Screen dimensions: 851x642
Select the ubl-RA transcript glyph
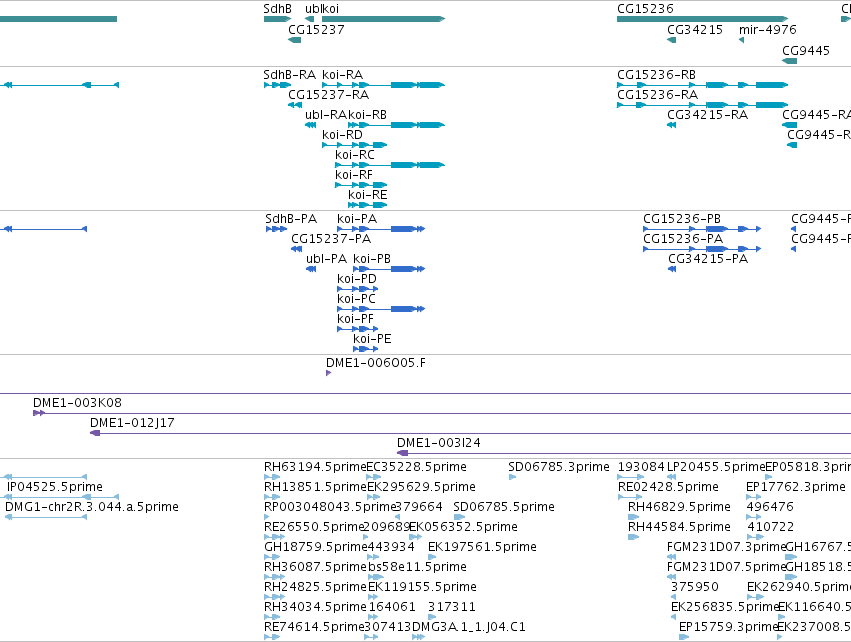310,125
